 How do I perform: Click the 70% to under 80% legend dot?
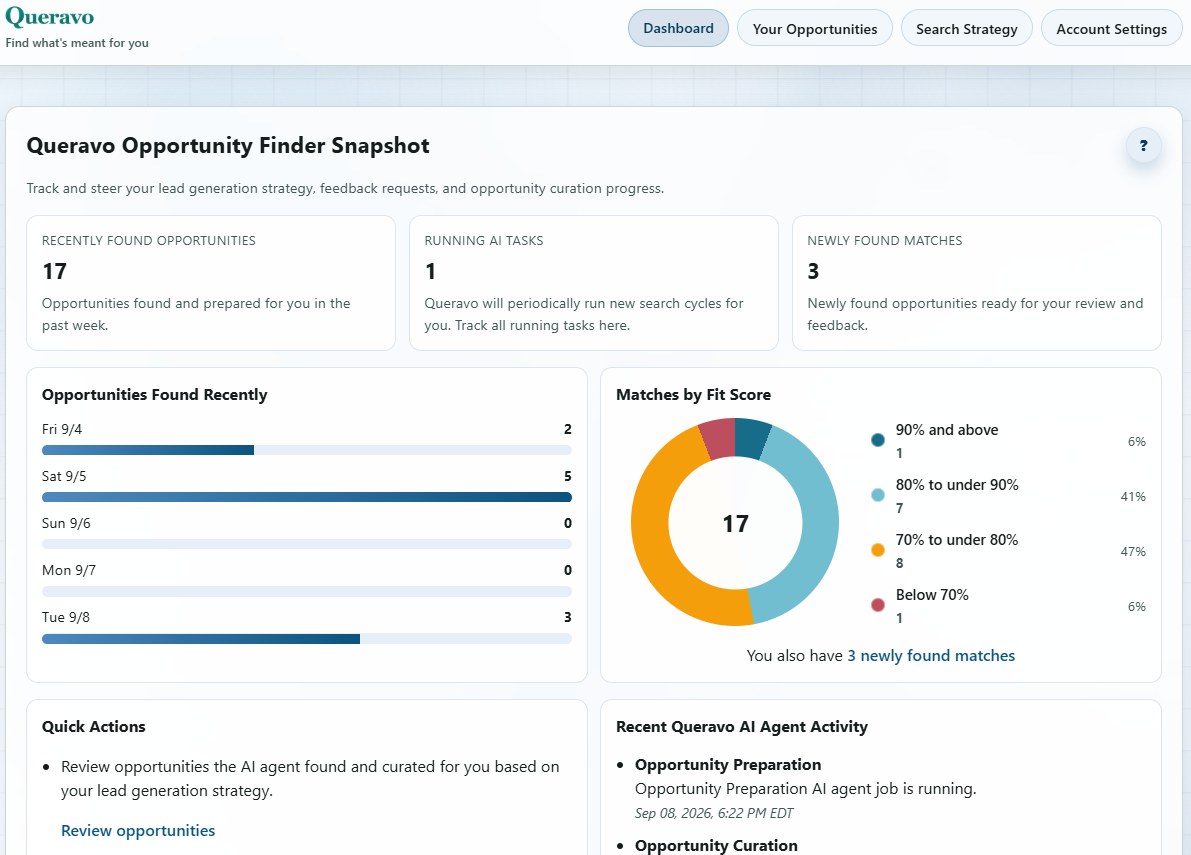click(x=877, y=550)
